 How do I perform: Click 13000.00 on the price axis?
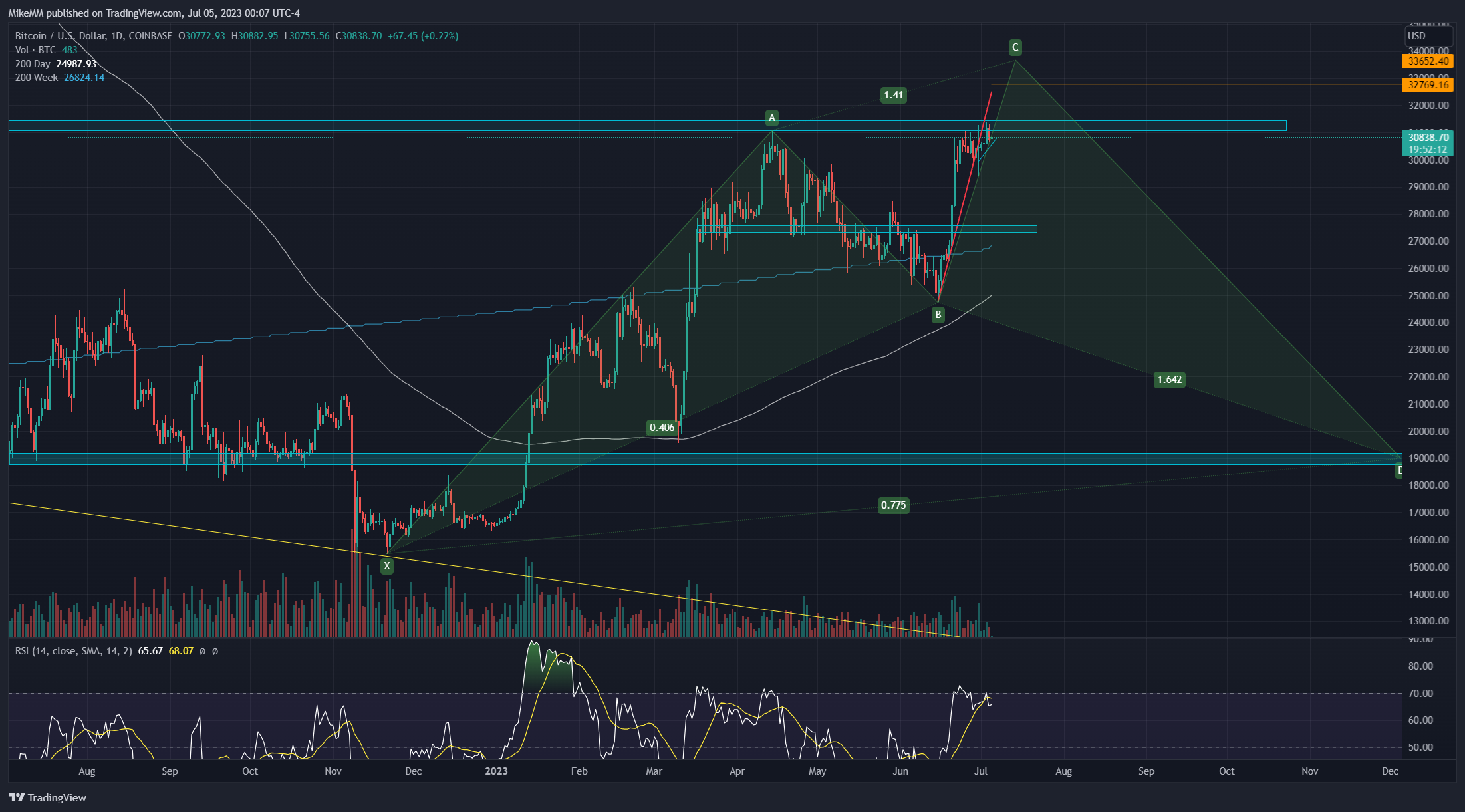click(1428, 621)
